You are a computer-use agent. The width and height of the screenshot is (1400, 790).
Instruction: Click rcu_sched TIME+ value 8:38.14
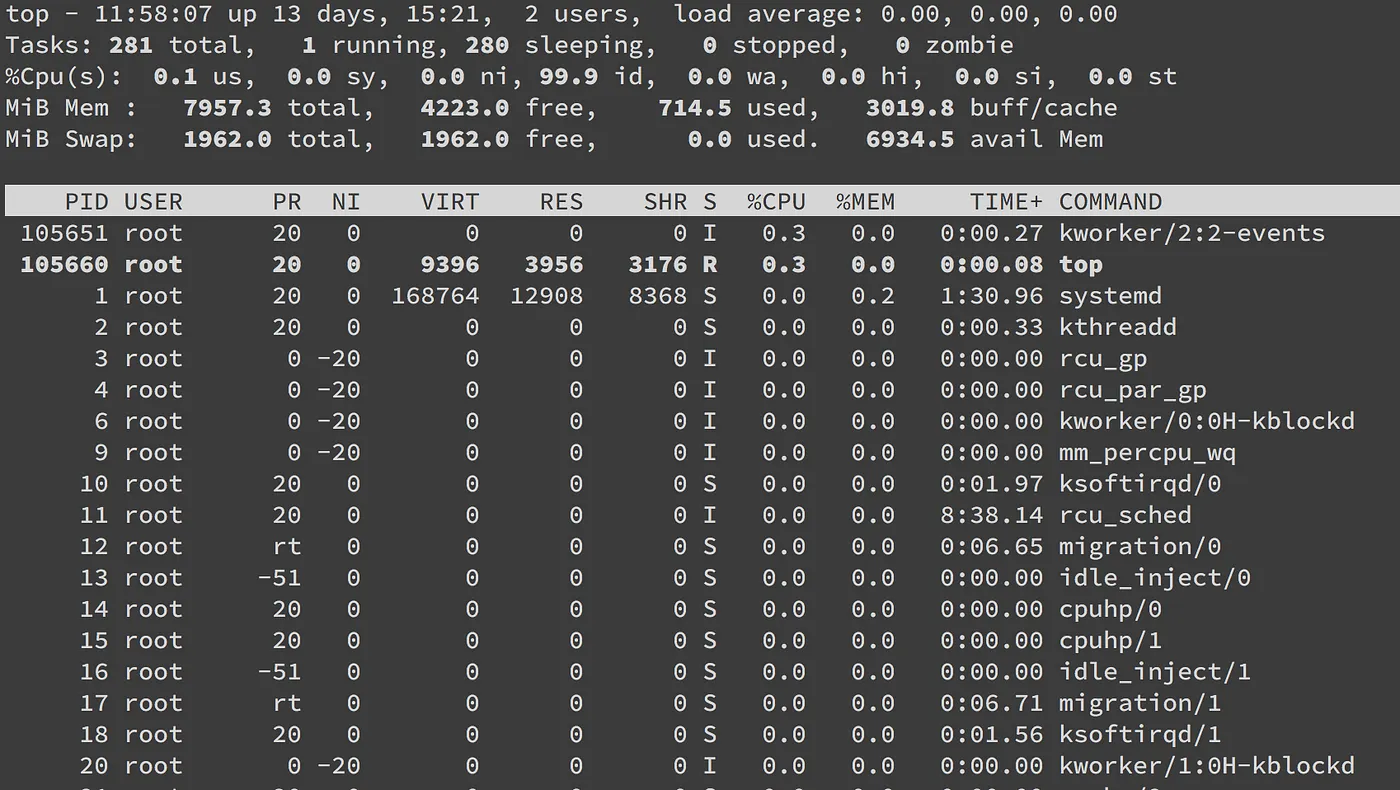[991, 515]
